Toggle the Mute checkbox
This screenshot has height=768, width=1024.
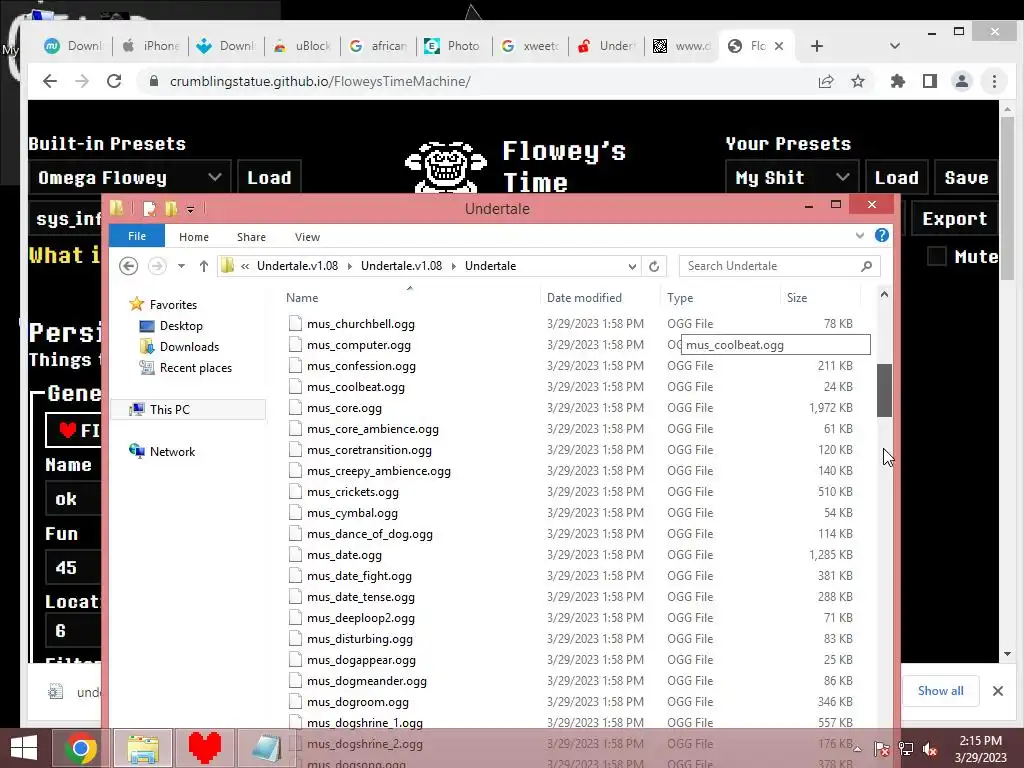point(936,256)
